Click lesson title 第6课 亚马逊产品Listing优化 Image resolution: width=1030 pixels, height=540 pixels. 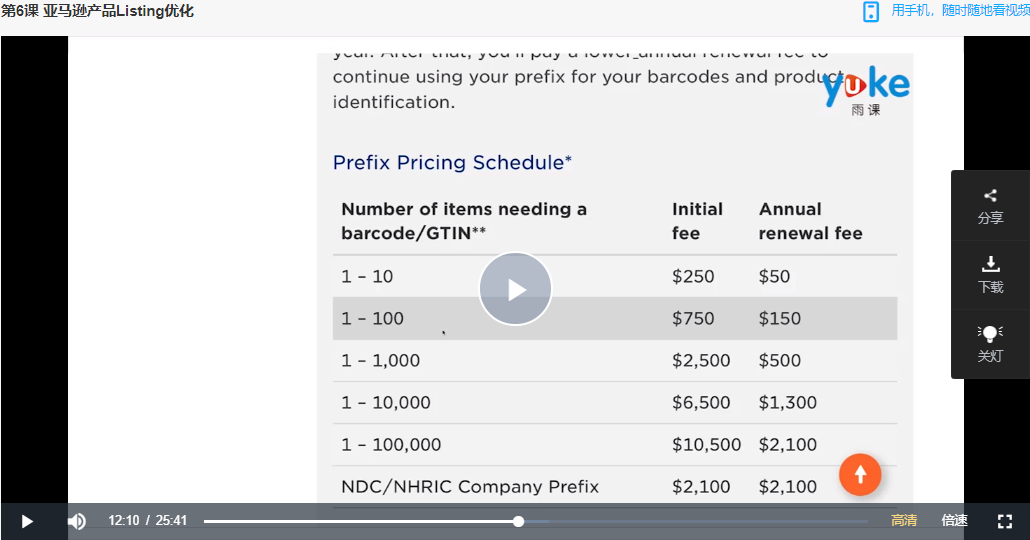click(97, 11)
